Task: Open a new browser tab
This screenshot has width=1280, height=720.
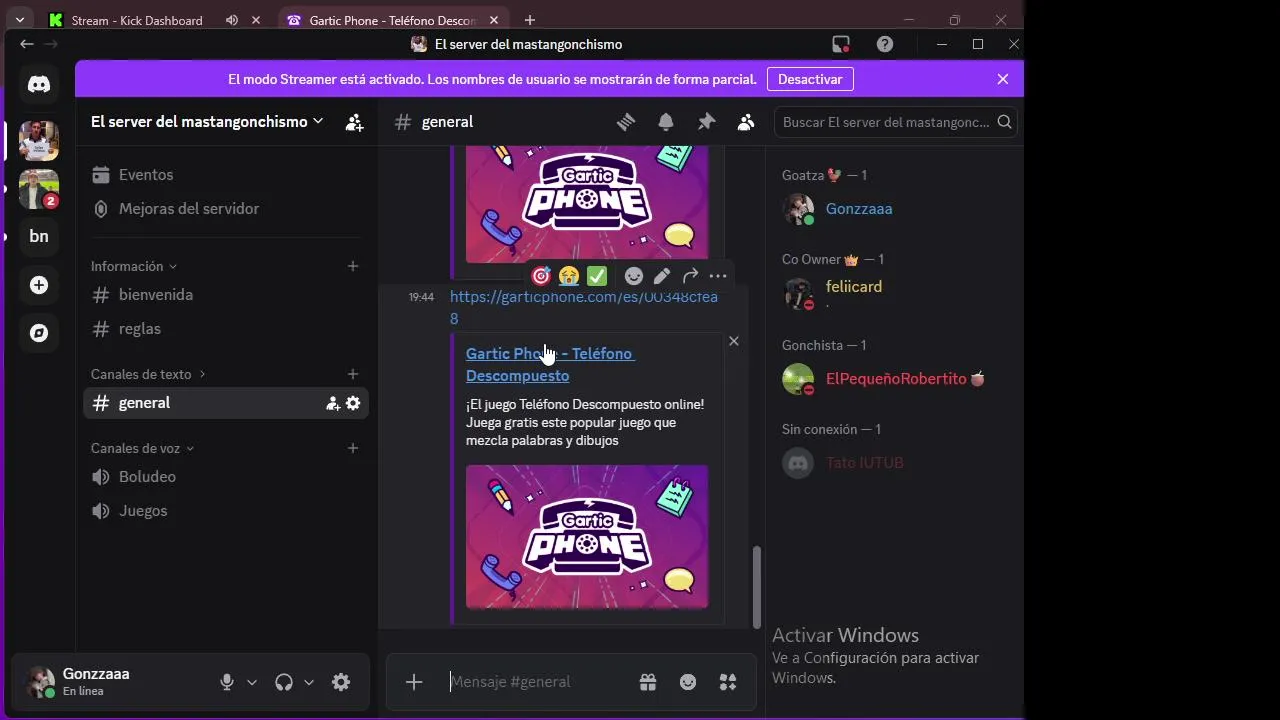Action: [530, 20]
